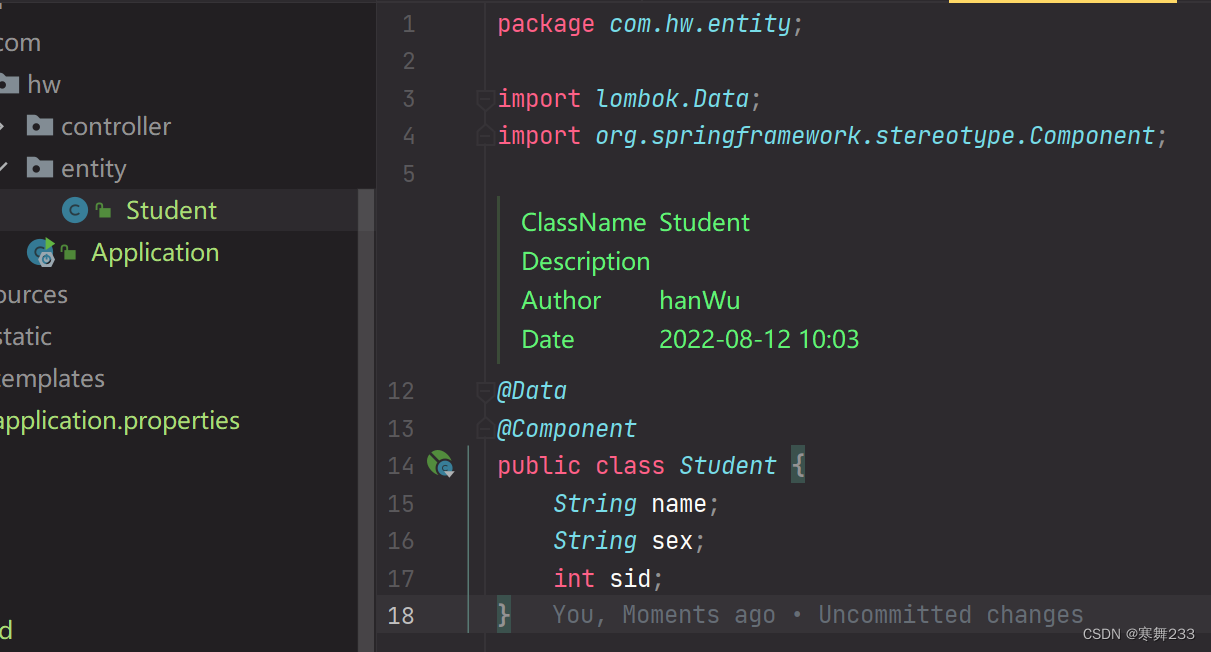This screenshot has width=1211, height=652.
Task: Click the yellow highlight bar at the top right
Action: click(1061, 4)
